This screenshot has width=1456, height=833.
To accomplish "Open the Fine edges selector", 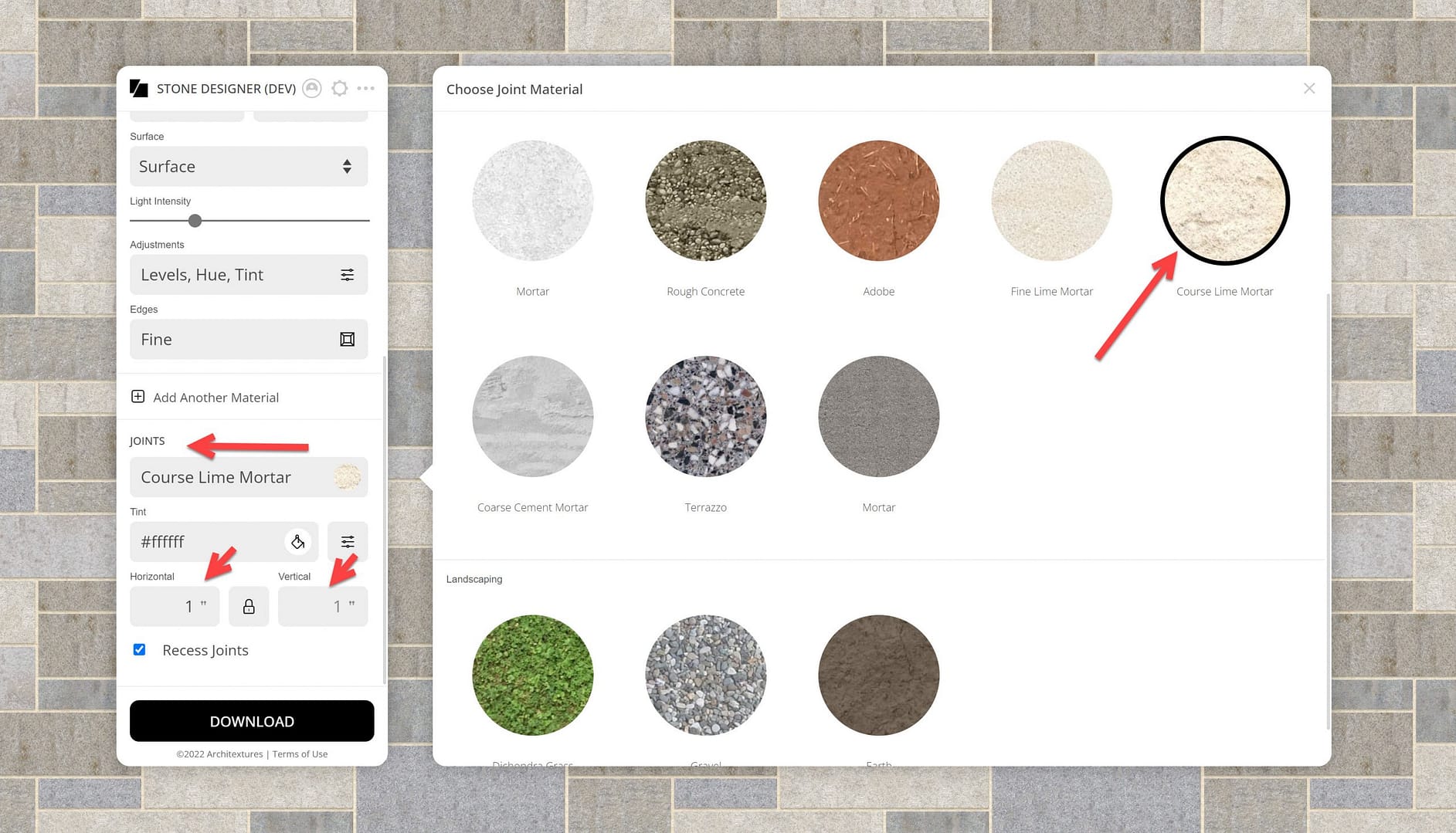I will 249,340.
